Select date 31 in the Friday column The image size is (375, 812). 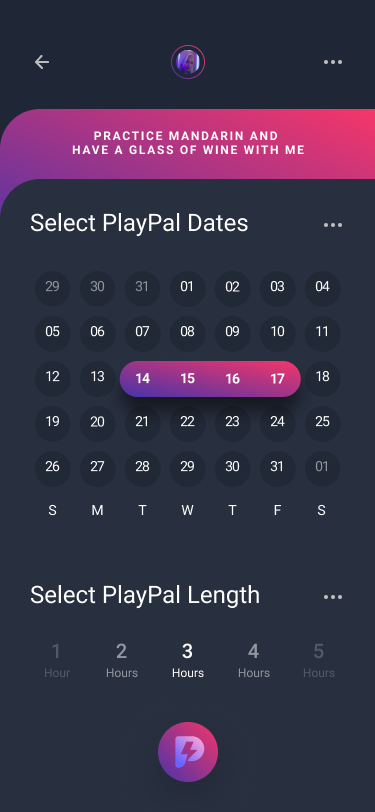(278, 467)
